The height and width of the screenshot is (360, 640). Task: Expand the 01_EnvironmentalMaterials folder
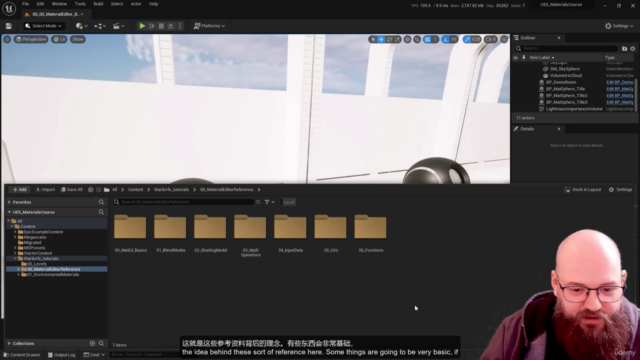click(18, 275)
